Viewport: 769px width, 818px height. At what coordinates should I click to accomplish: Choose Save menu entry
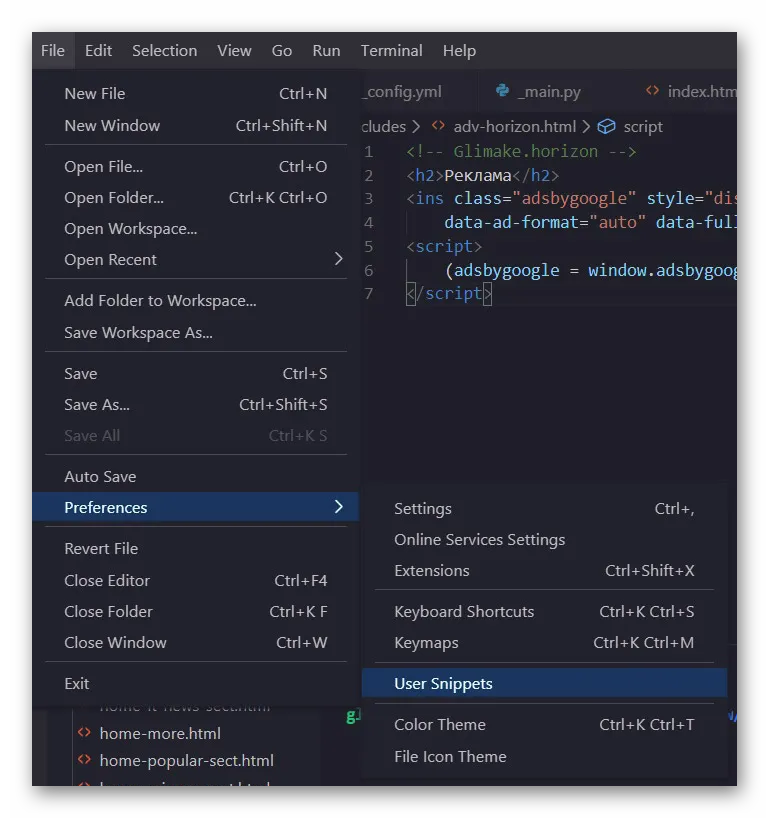click(196, 374)
